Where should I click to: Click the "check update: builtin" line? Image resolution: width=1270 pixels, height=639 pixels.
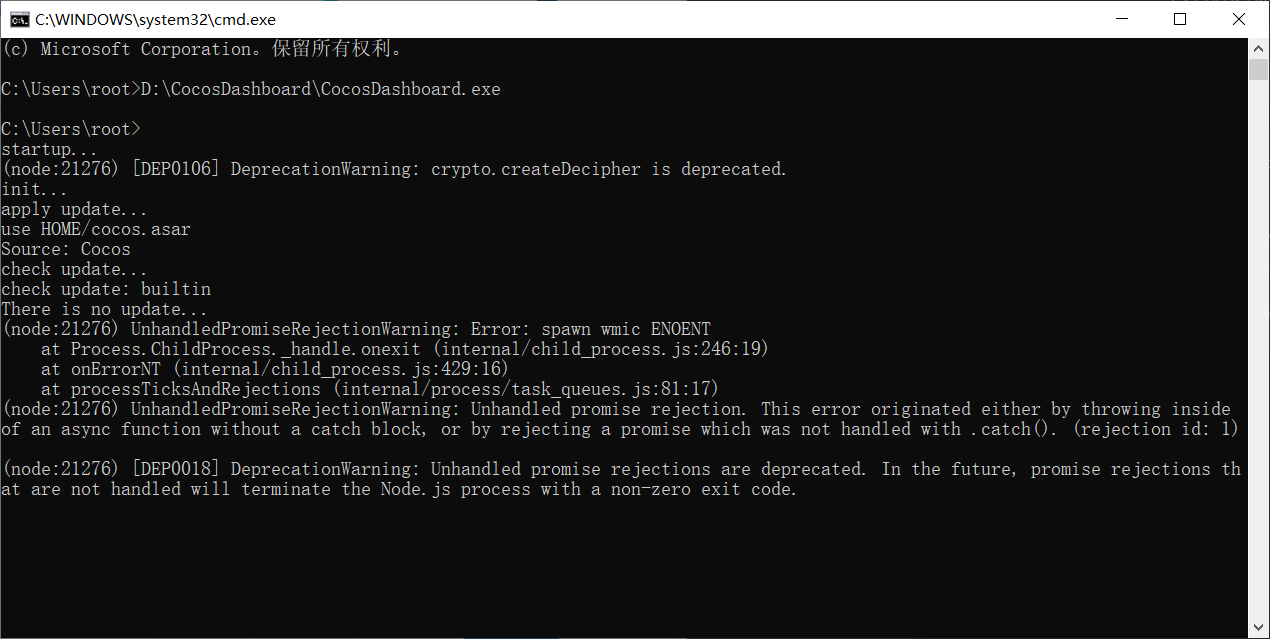(105, 289)
